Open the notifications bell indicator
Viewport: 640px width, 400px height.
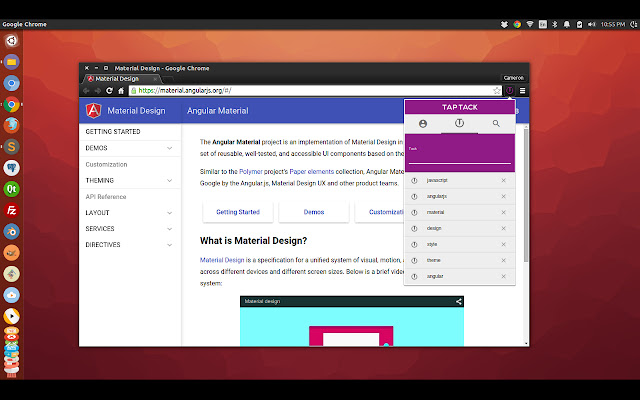[567, 24]
